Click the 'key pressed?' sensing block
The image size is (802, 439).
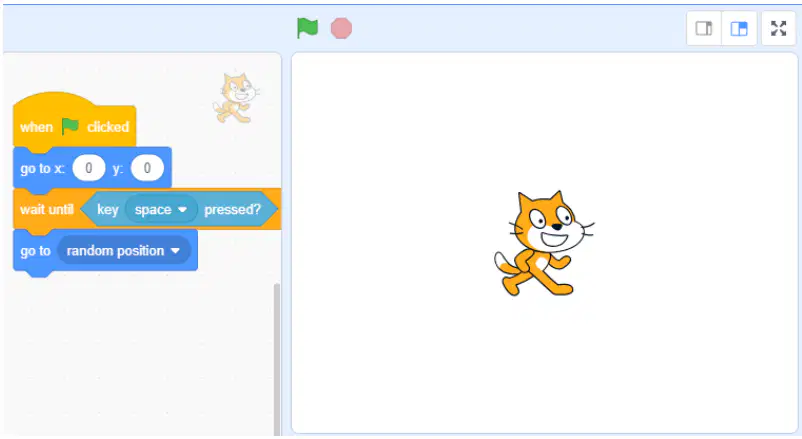179,209
